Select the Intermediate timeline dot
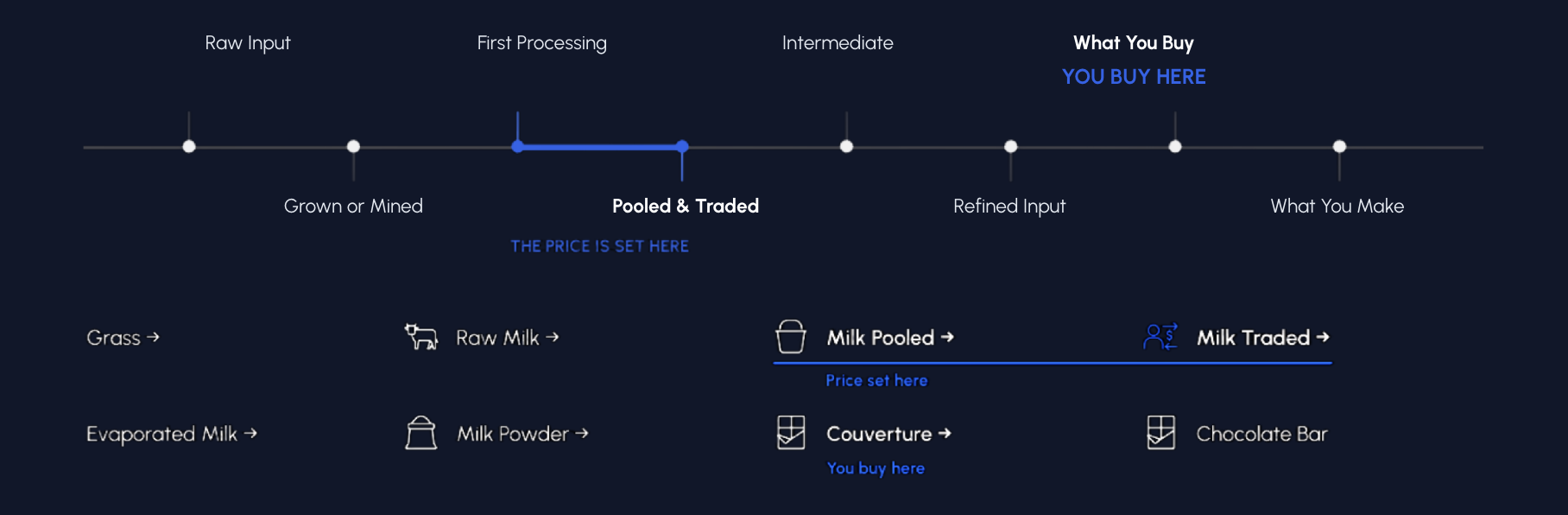The height and width of the screenshot is (515, 1568). click(x=846, y=147)
